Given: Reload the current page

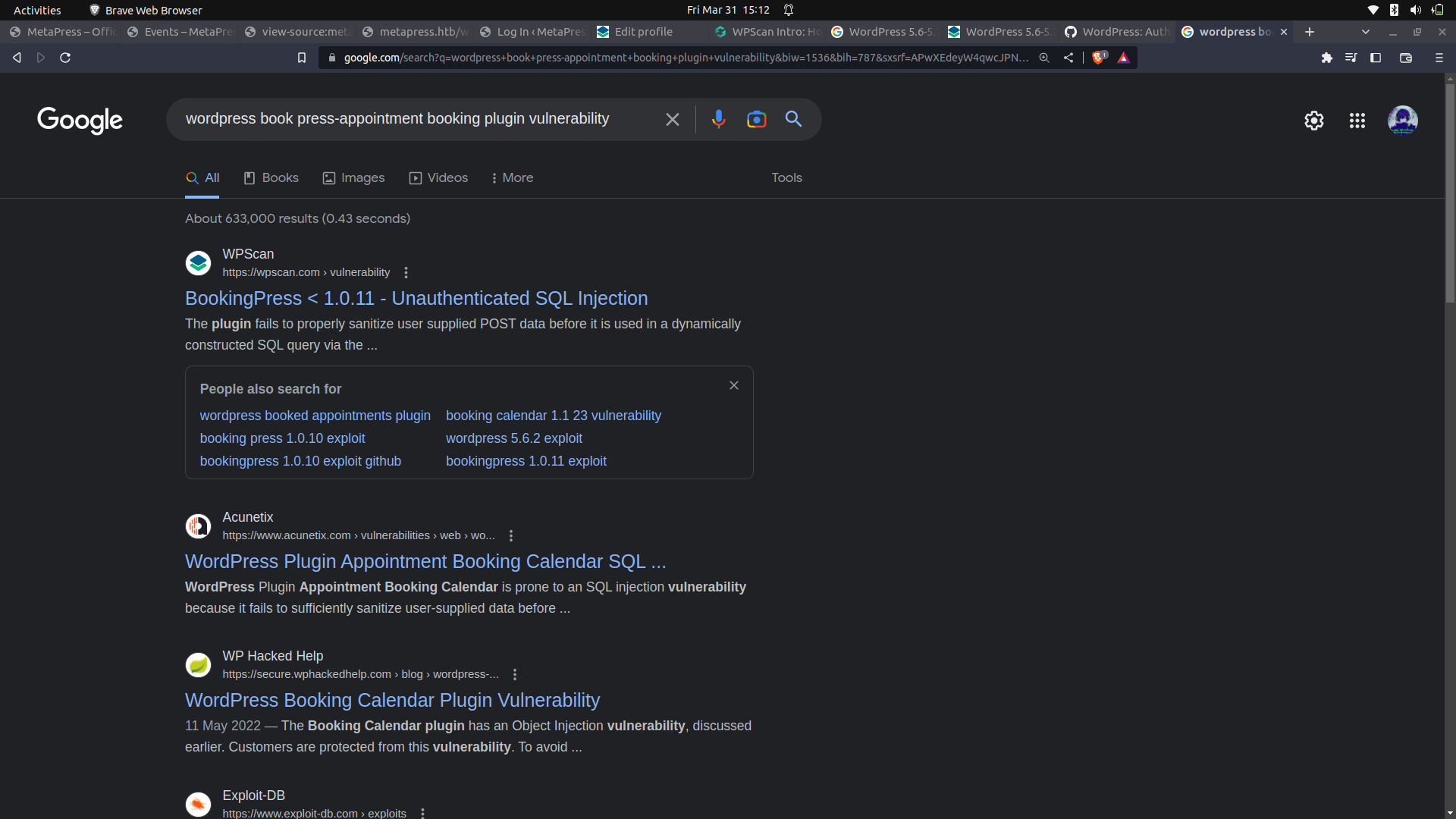Looking at the screenshot, I should (x=65, y=57).
